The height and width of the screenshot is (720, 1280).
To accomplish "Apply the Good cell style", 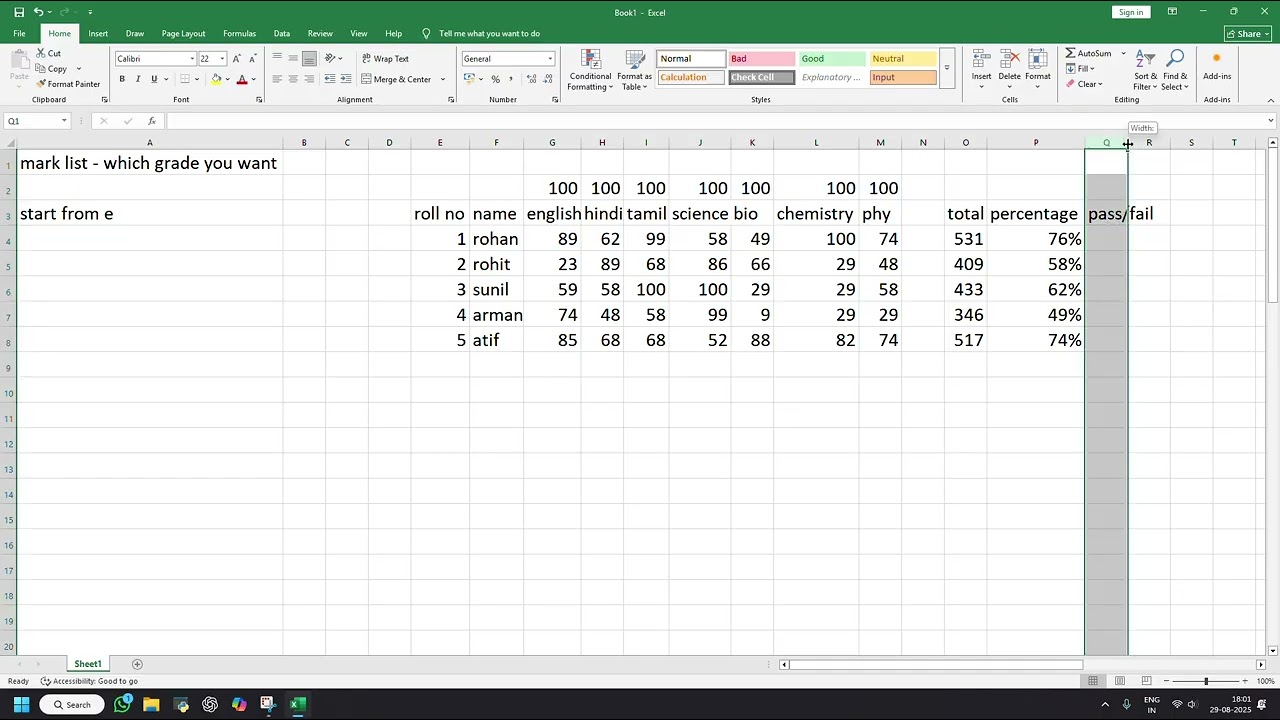I will tap(832, 59).
